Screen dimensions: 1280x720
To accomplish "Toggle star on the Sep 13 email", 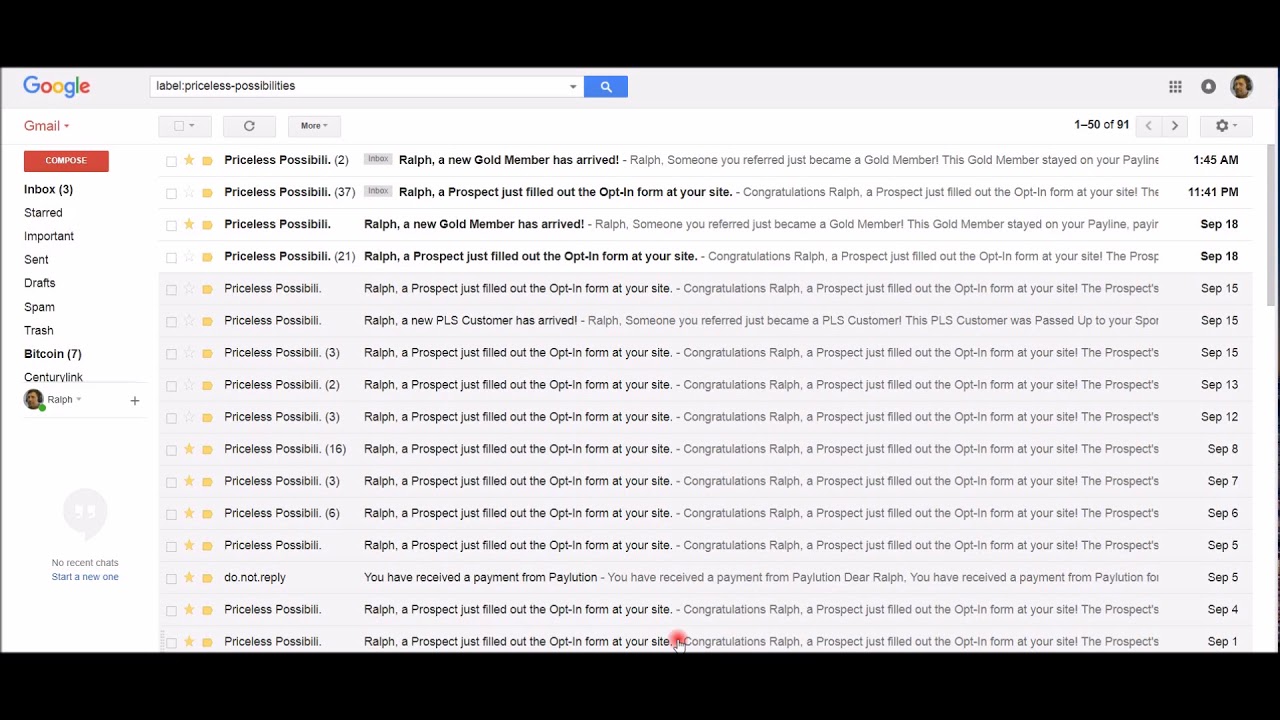I will (189, 385).
